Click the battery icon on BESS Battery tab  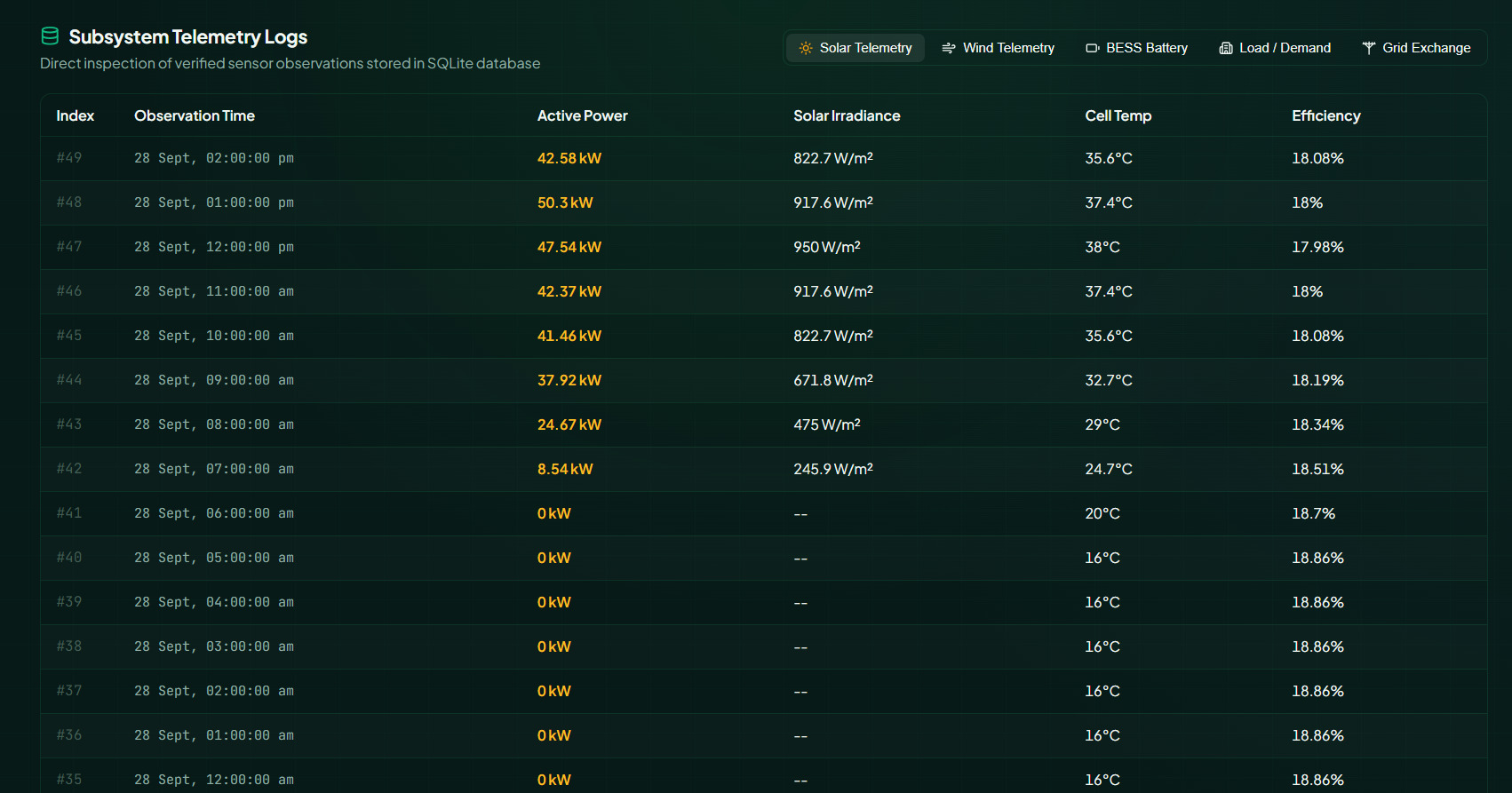pyautogui.click(x=1093, y=48)
